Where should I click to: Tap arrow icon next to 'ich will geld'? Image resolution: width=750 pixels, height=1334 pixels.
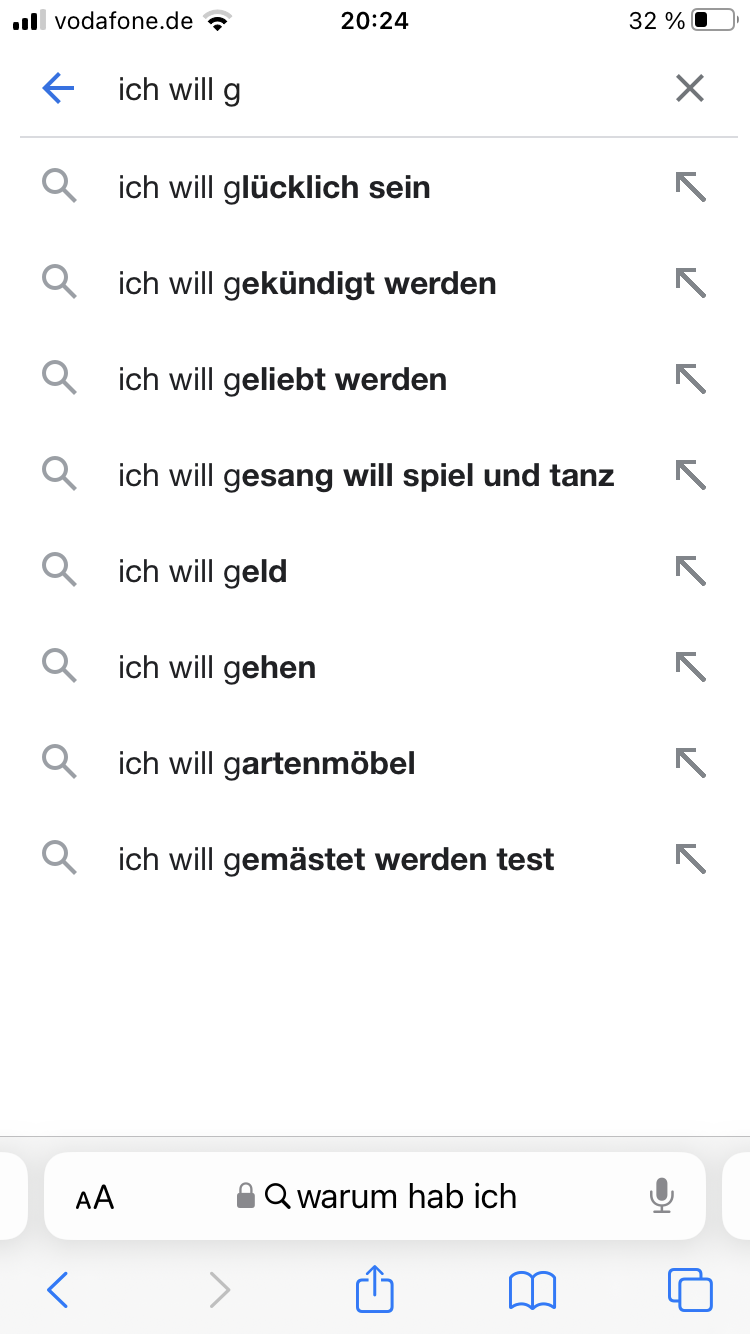click(x=690, y=571)
